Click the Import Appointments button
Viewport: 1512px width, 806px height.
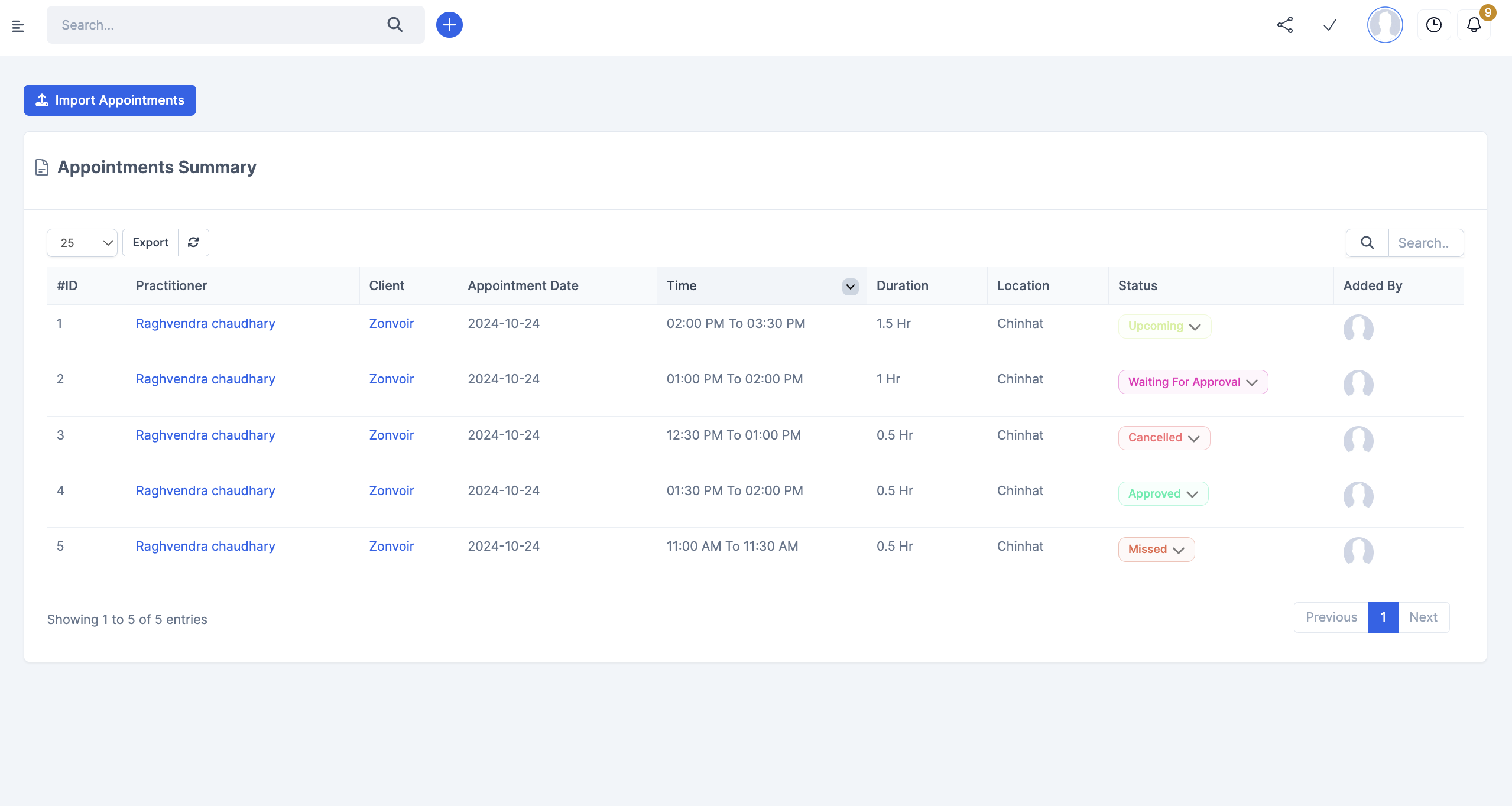[109, 100]
